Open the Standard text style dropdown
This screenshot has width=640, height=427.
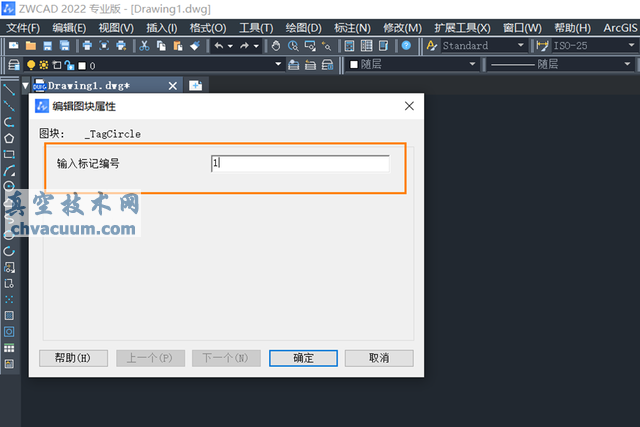[x=482, y=46]
